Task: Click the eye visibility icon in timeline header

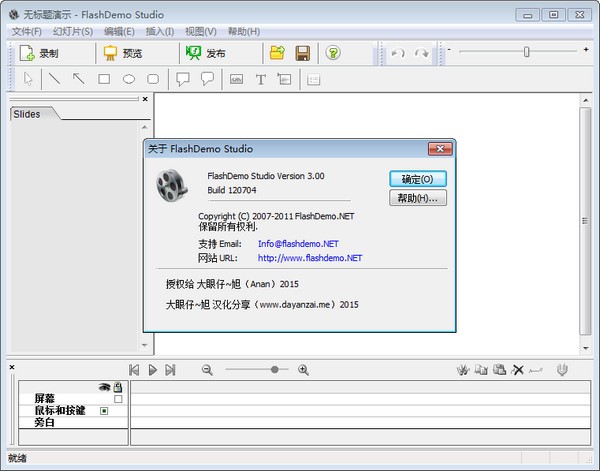Action: click(x=103, y=386)
